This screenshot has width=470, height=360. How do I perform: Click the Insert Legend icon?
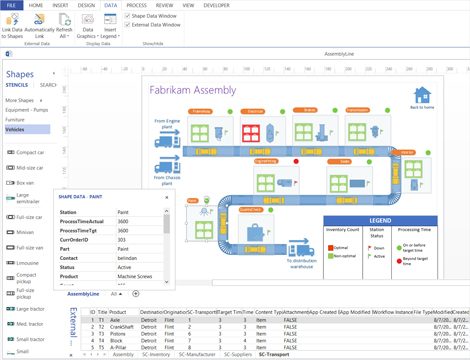110,19
